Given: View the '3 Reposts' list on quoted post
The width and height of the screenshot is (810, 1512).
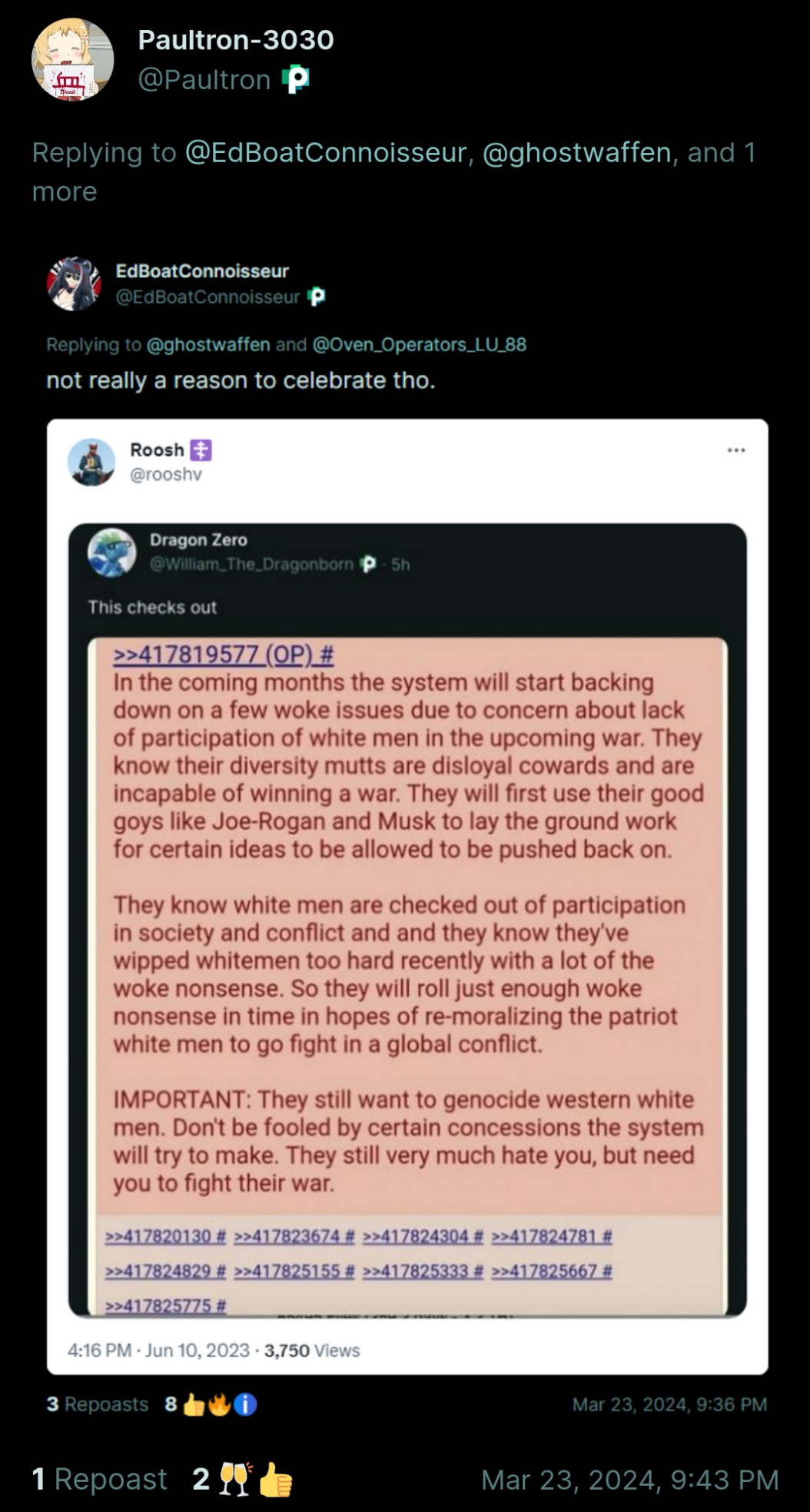Looking at the screenshot, I should (98, 1404).
